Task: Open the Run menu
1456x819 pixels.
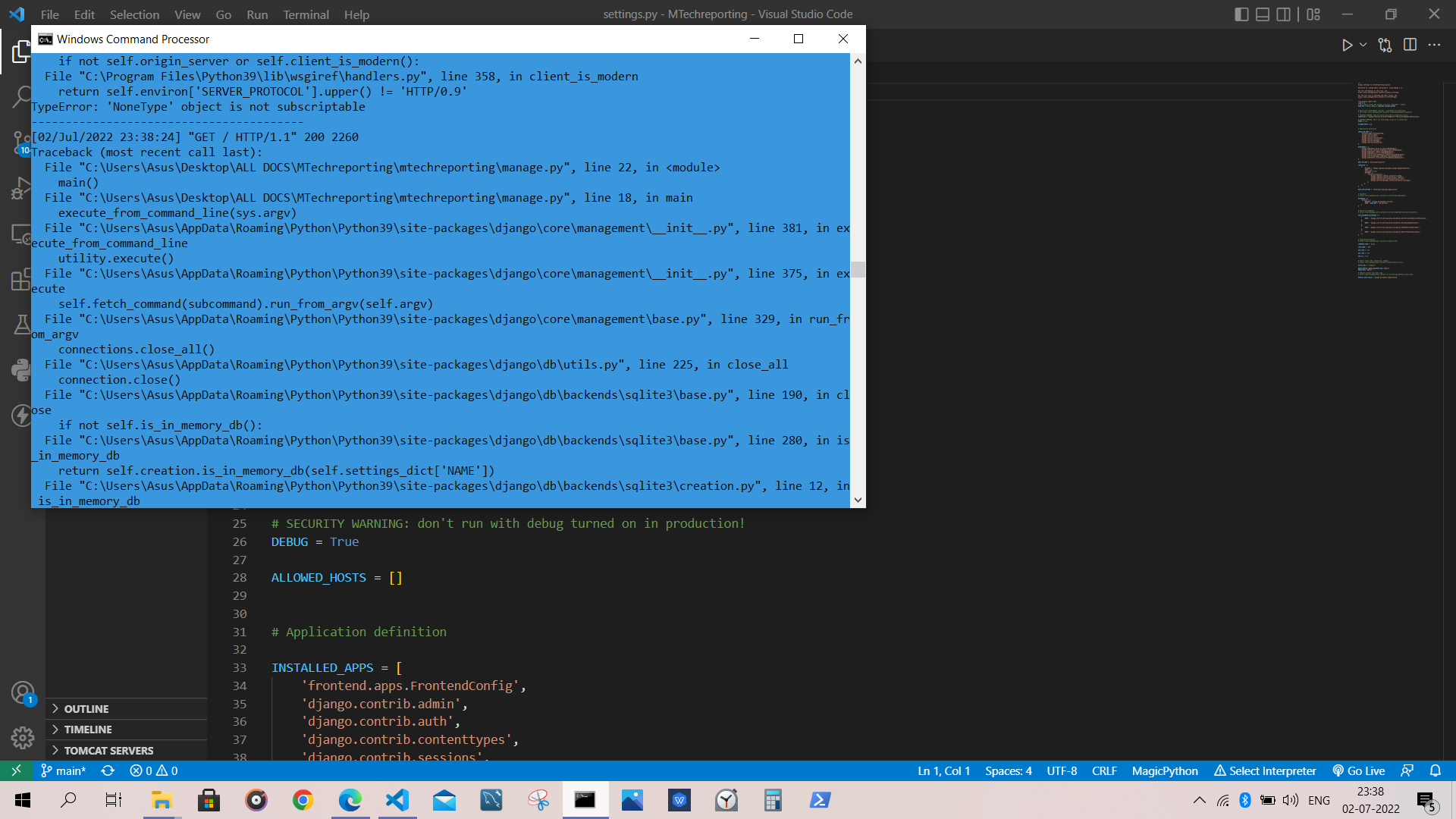Action: pos(257,14)
